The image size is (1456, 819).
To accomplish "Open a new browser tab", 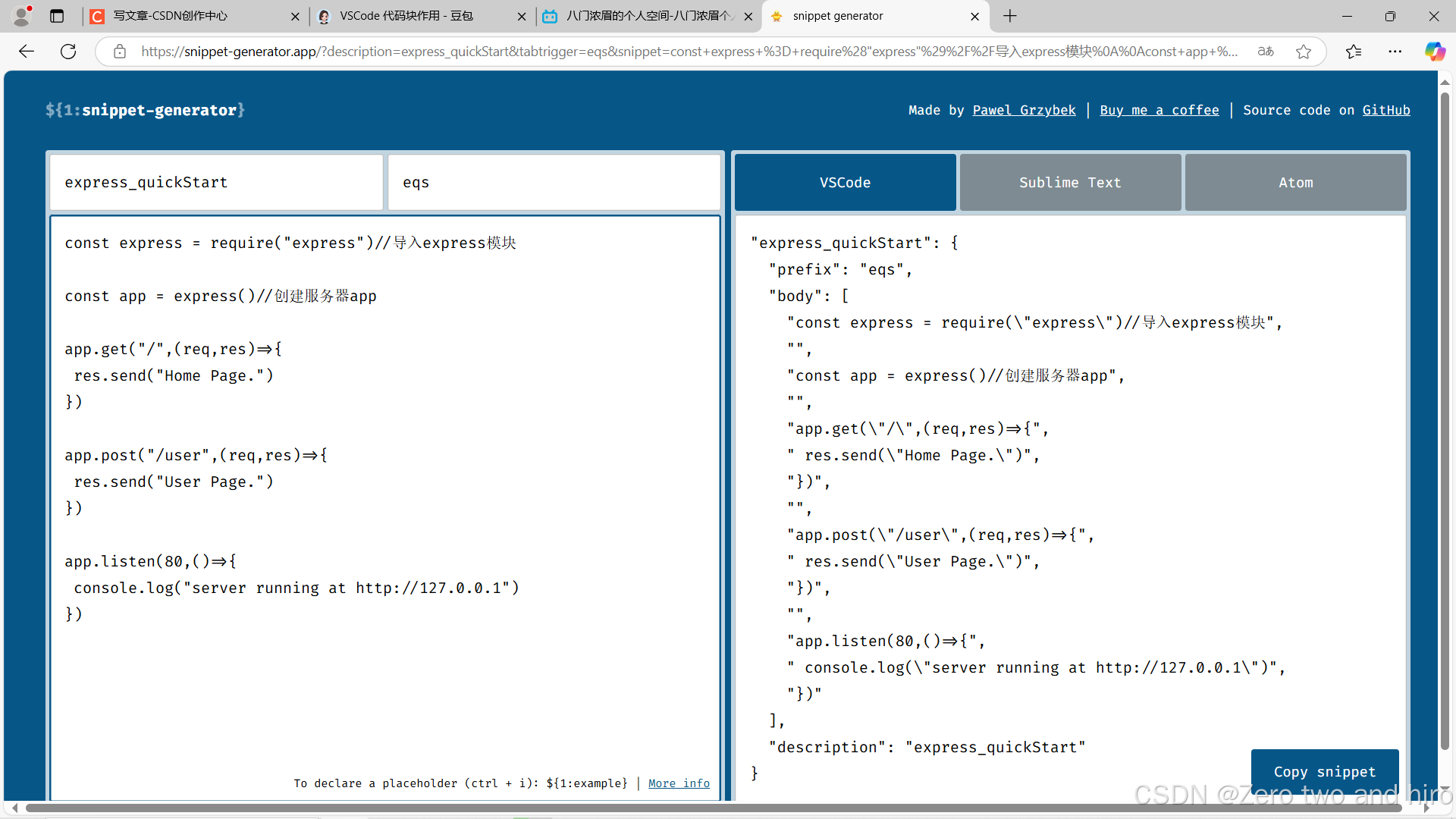I will point(1010,16).
